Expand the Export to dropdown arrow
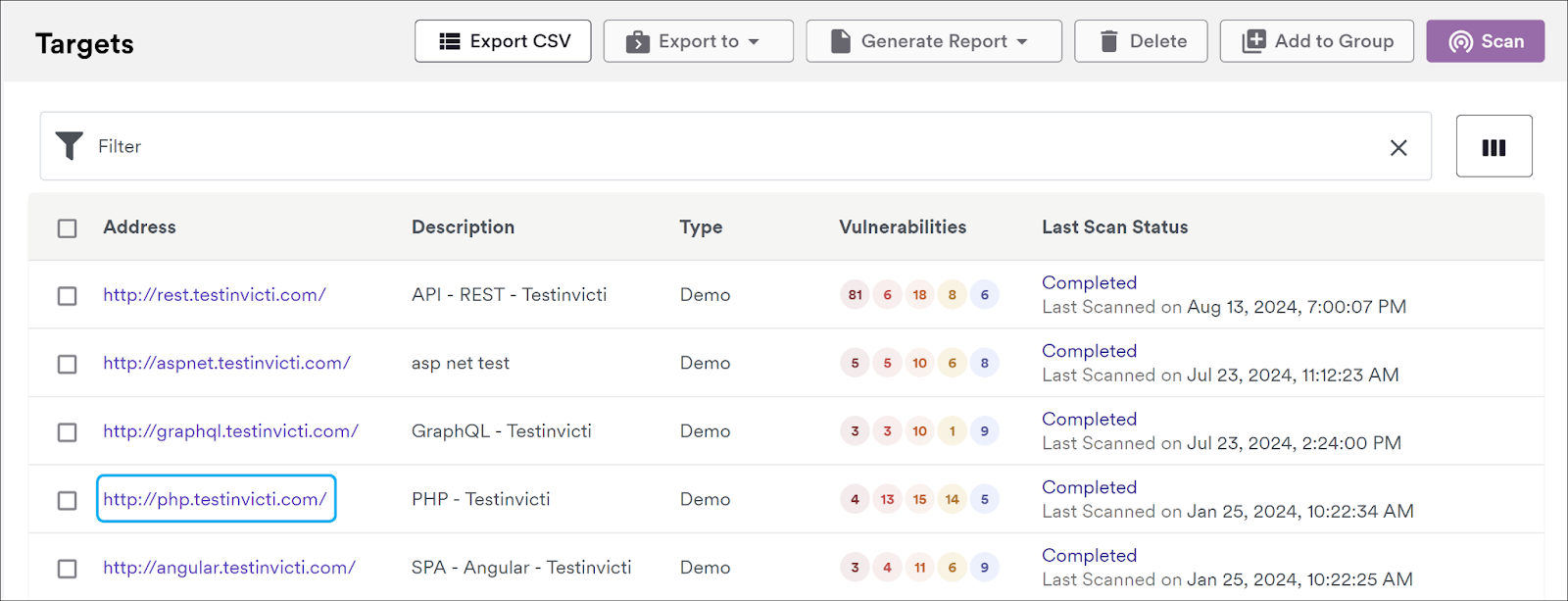 pyautogui.click(x=754, y=42)
